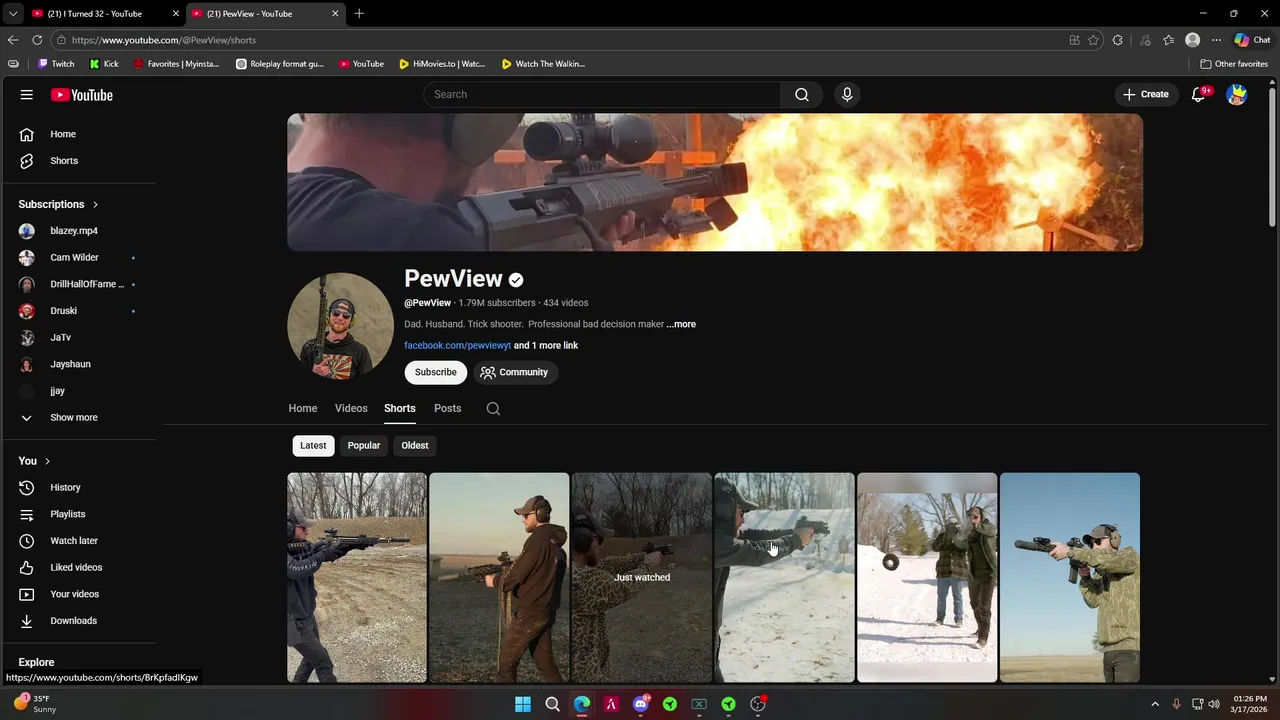Open the 'Just watched' short thumbnail
The image size is (1280, 720).
tap(642, 578)
